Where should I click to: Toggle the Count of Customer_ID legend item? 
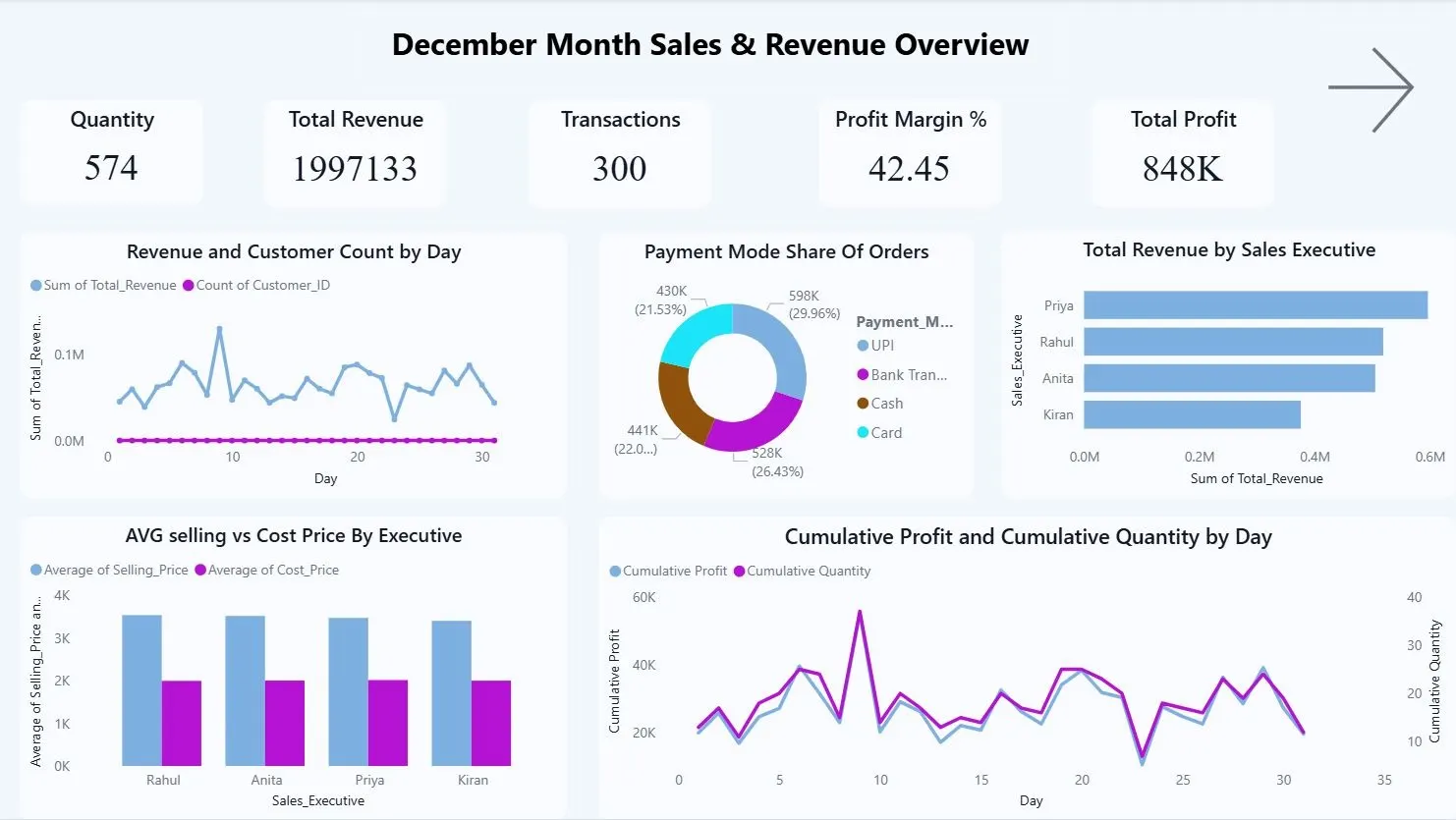click(x=256, y=285)
